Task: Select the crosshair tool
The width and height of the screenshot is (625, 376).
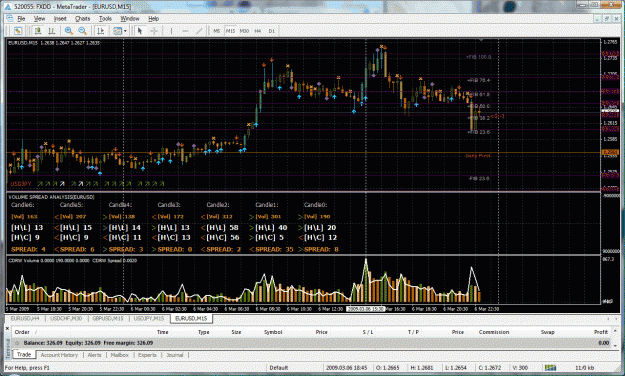Action: (154, 31)
